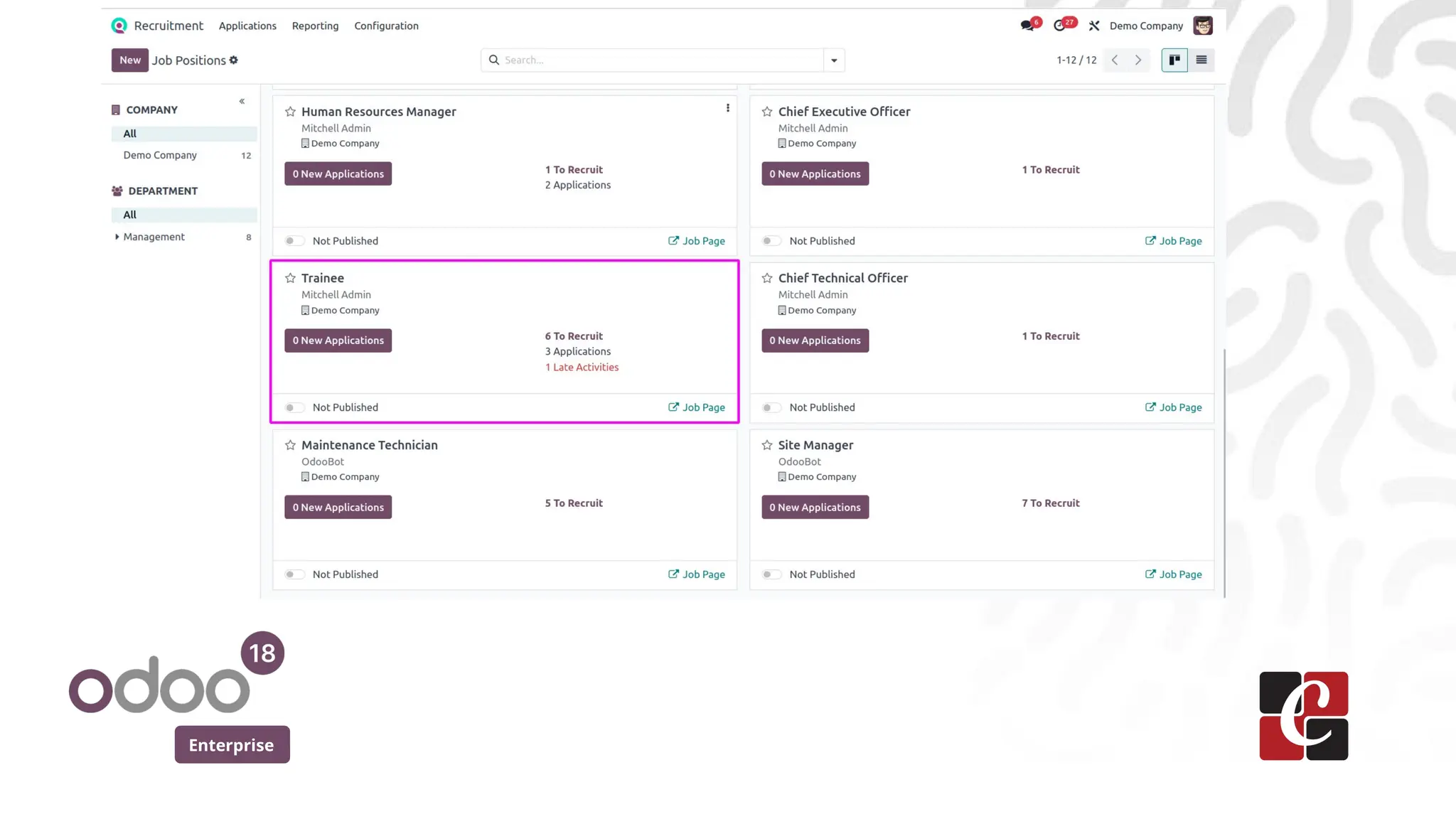Viewport: 1456px width, 819px height.
Task: Open Job Positions gear settings
Action: coord(234,60)
